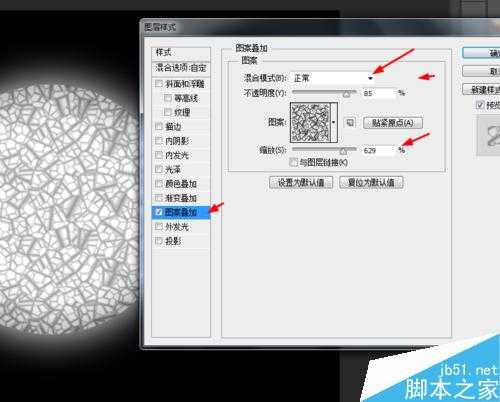Open 颜色叠加 settings label

coord(181,184)
